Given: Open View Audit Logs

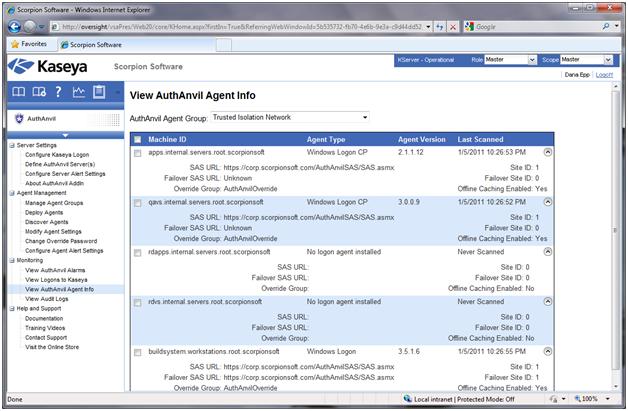Looking at the screenshot, I should [x=46, y=299].
